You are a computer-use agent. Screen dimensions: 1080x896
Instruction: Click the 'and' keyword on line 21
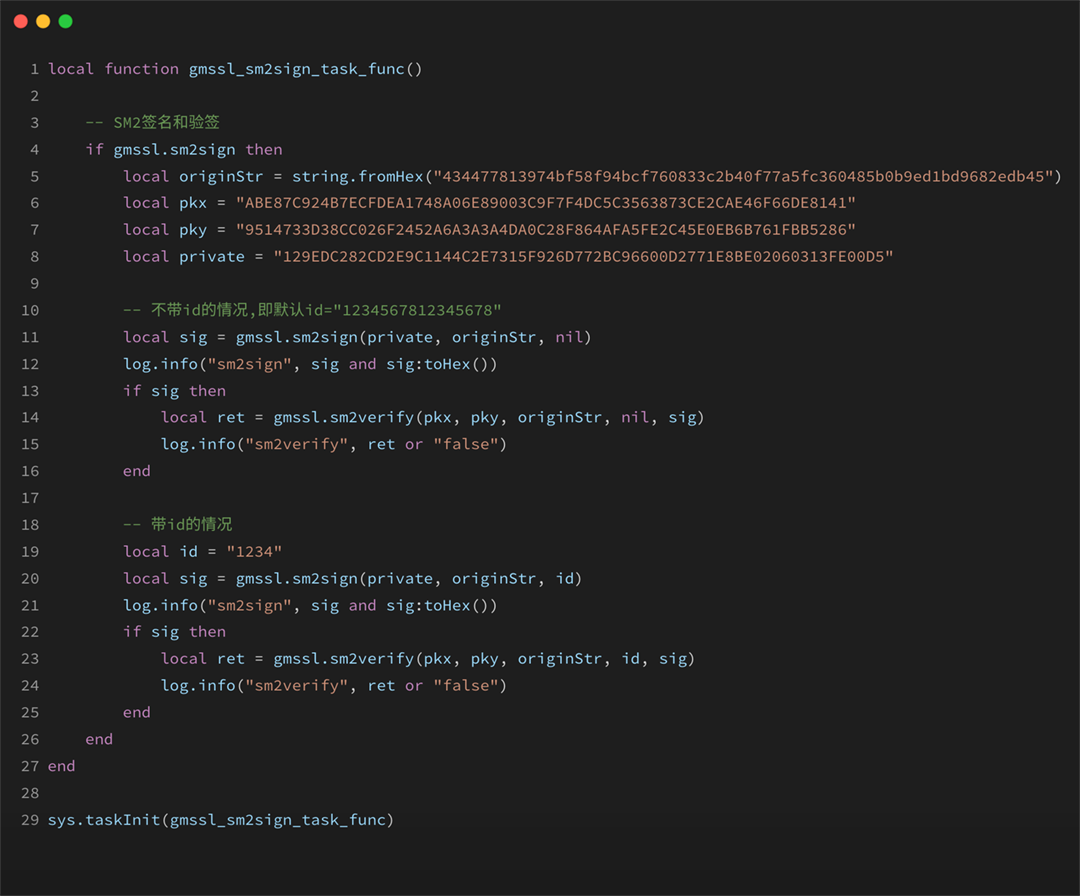point(362,605)
